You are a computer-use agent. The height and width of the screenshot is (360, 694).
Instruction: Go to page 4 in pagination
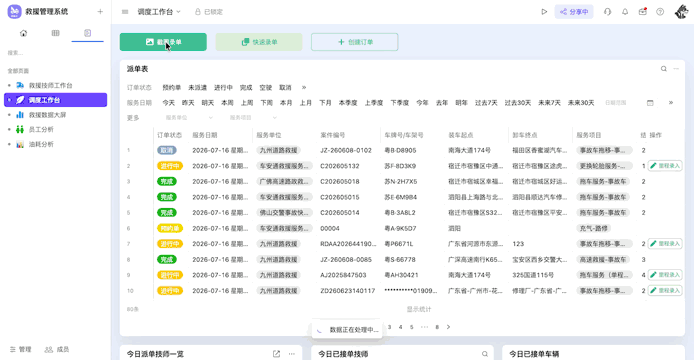pyautogui.click(x=401, y=327)
